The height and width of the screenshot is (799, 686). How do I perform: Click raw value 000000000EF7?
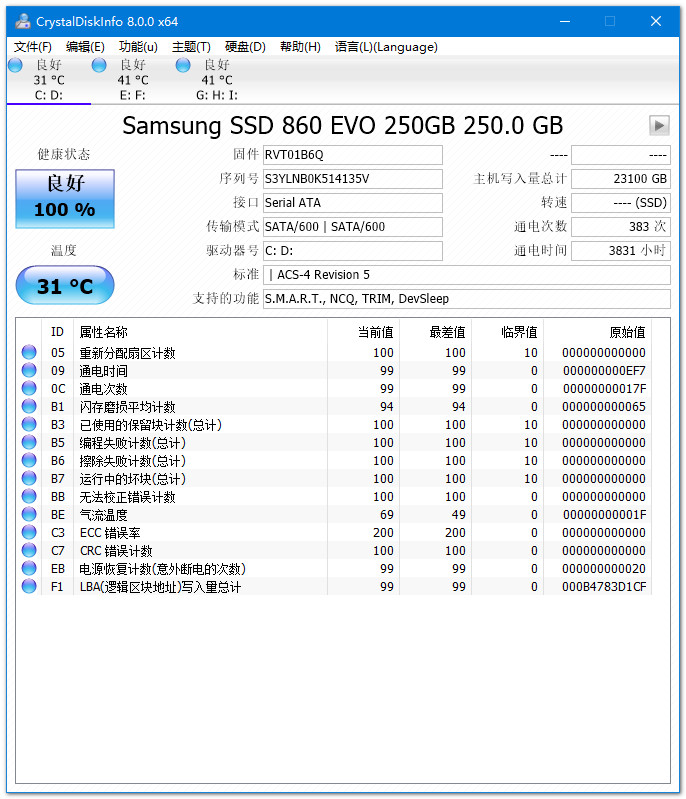click(604, 371)
